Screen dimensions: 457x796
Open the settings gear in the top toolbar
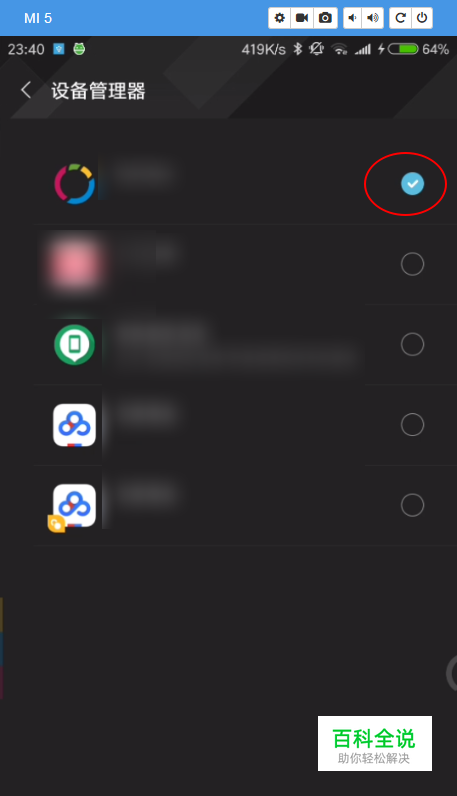point(279,18)
